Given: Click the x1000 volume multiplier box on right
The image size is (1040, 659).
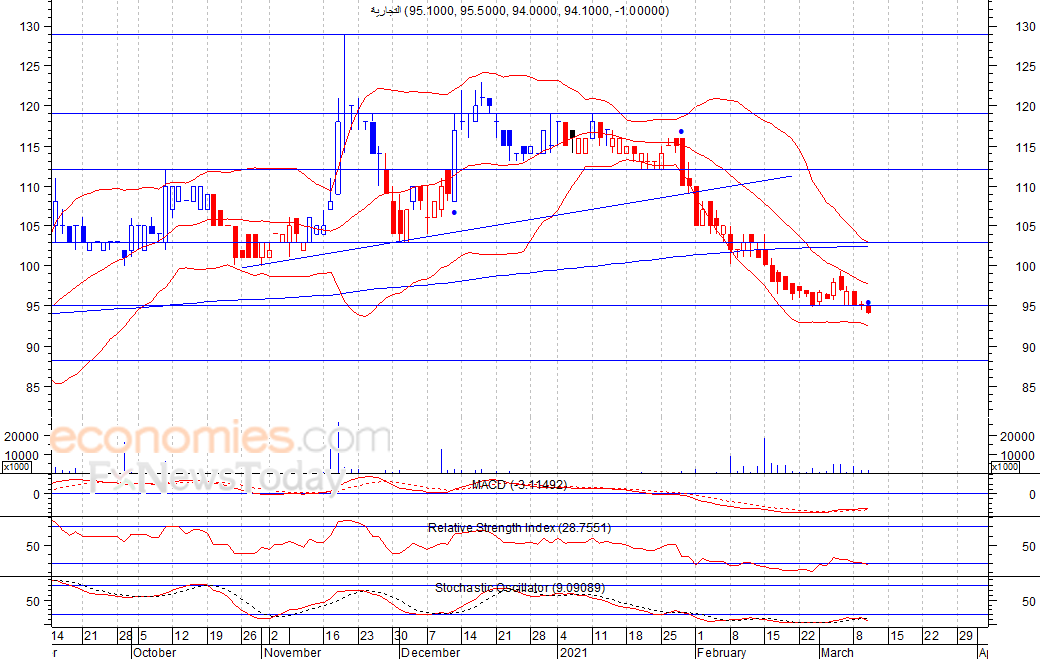Looking at the screenshot, I should [1004, 467].
